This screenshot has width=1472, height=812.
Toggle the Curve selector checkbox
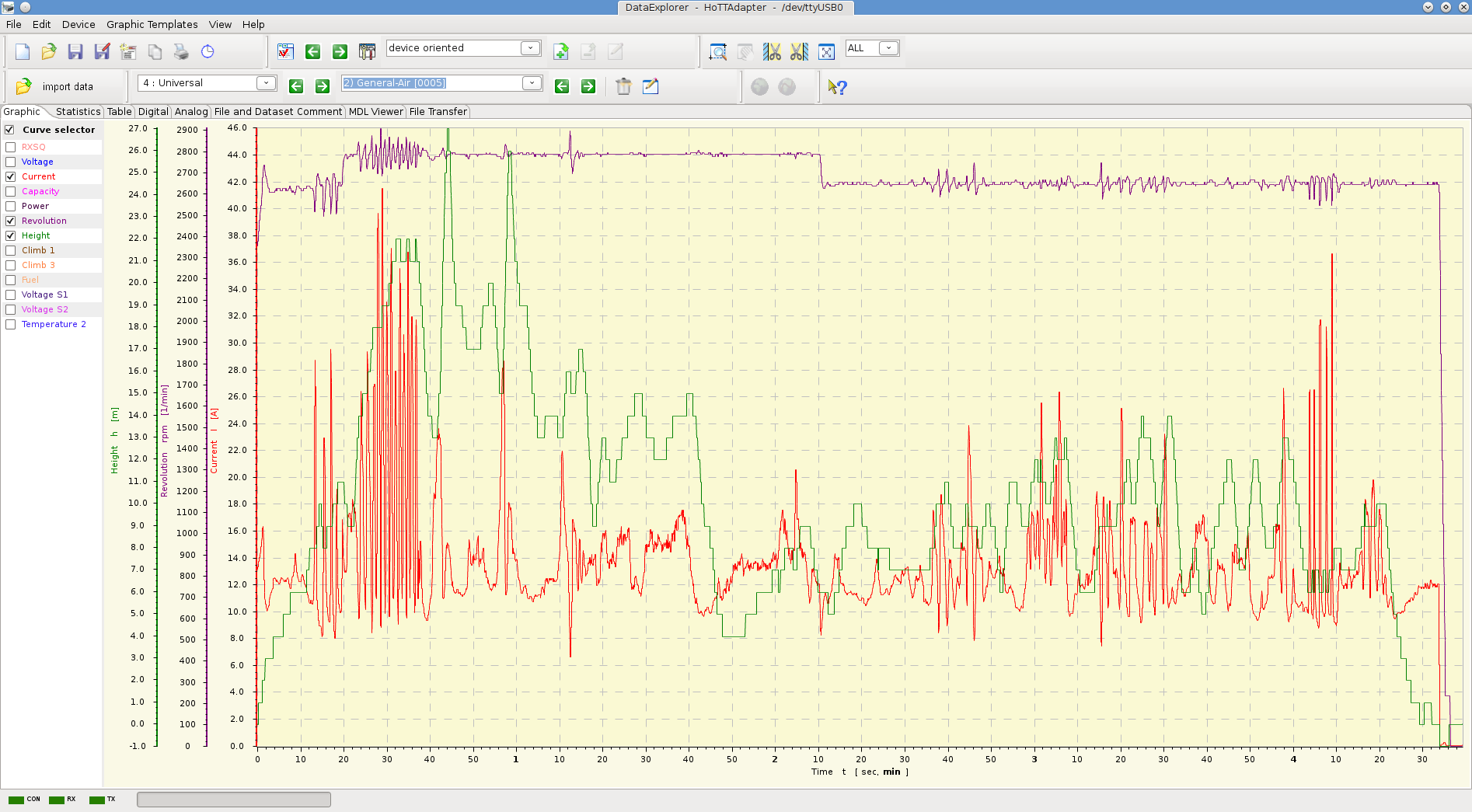coord(10,130)
